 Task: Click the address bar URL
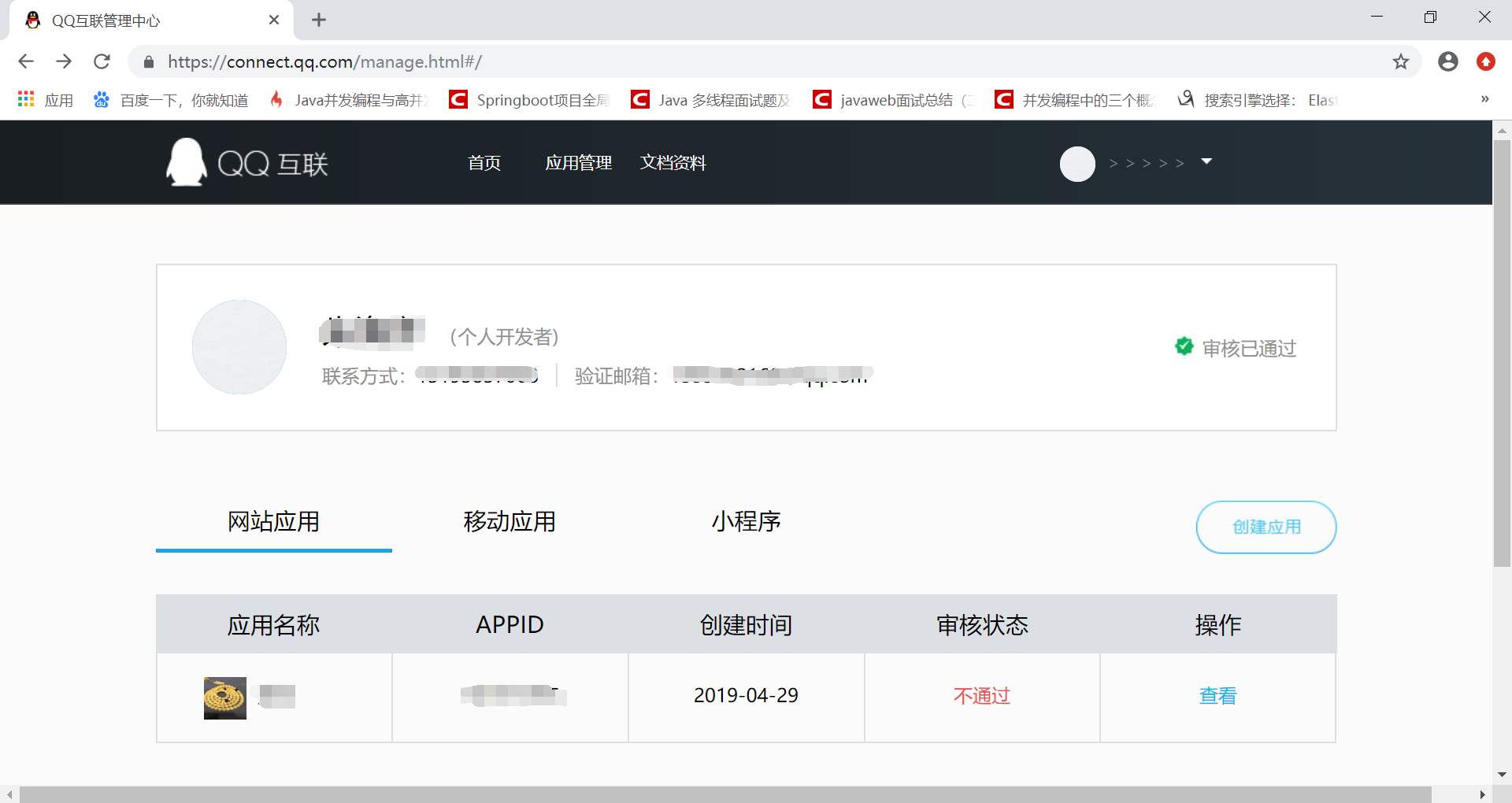324,61
